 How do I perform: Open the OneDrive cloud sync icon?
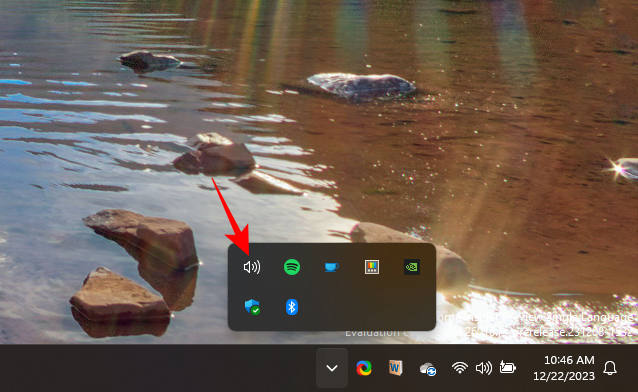[428, 369]
